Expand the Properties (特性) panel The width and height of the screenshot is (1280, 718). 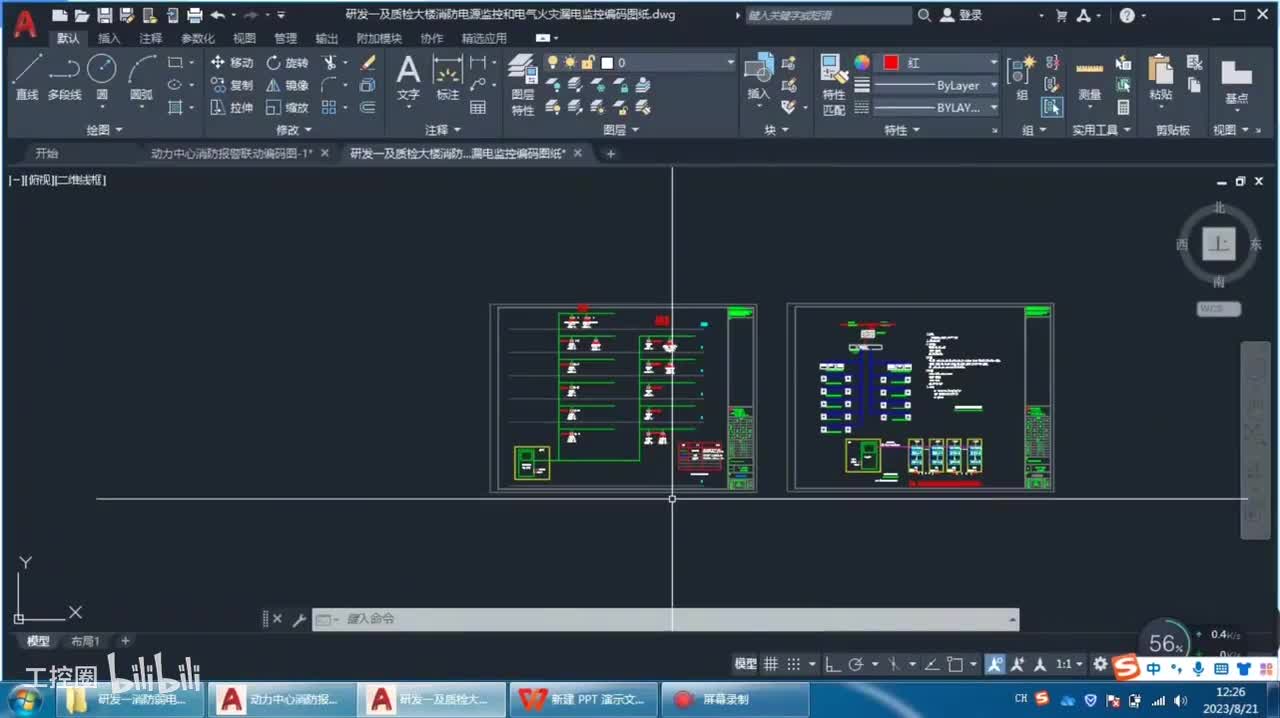pyautogui.click(x=902, y=130)
